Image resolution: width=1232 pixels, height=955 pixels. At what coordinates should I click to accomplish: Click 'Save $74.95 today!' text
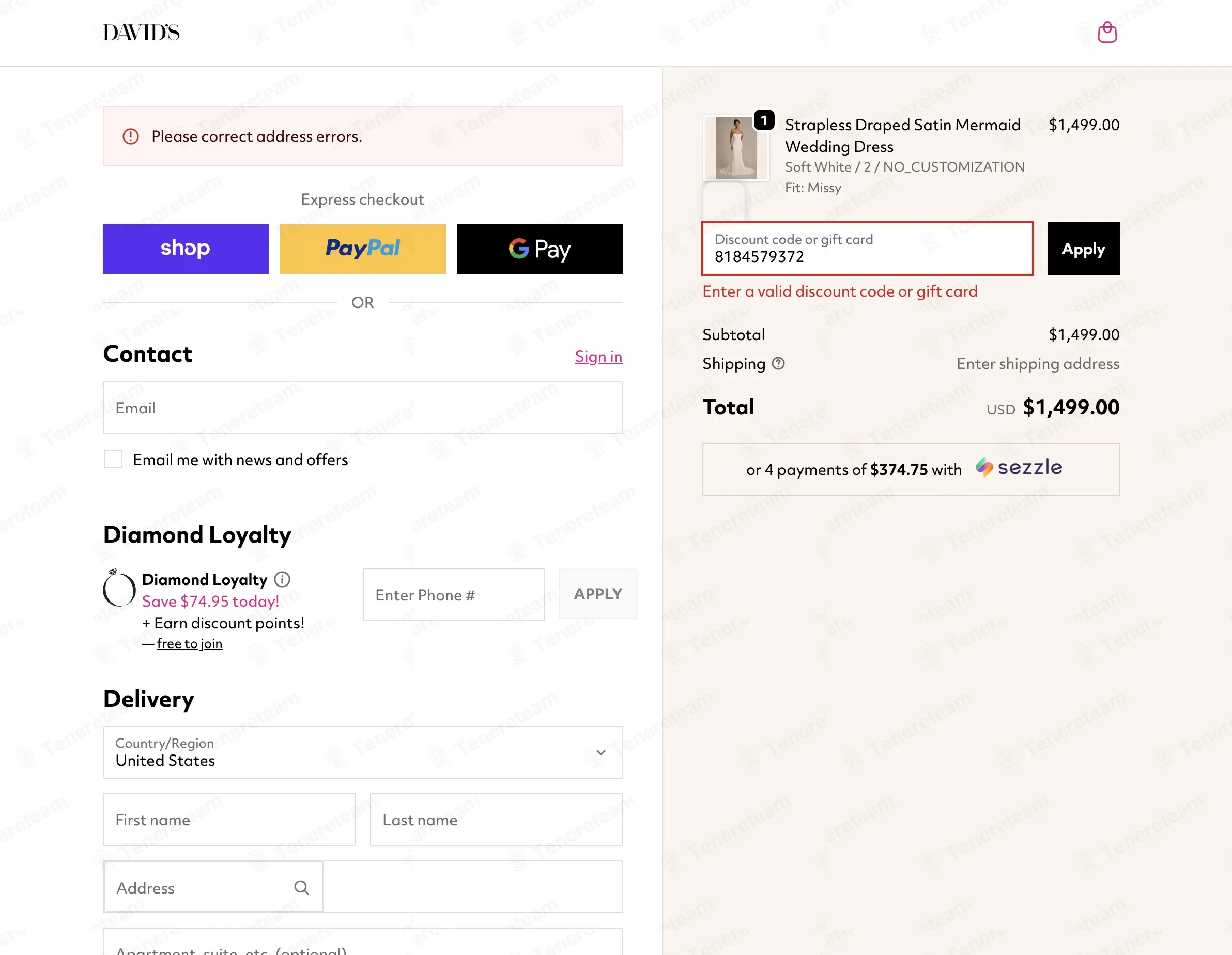click(x=210, y=602)
